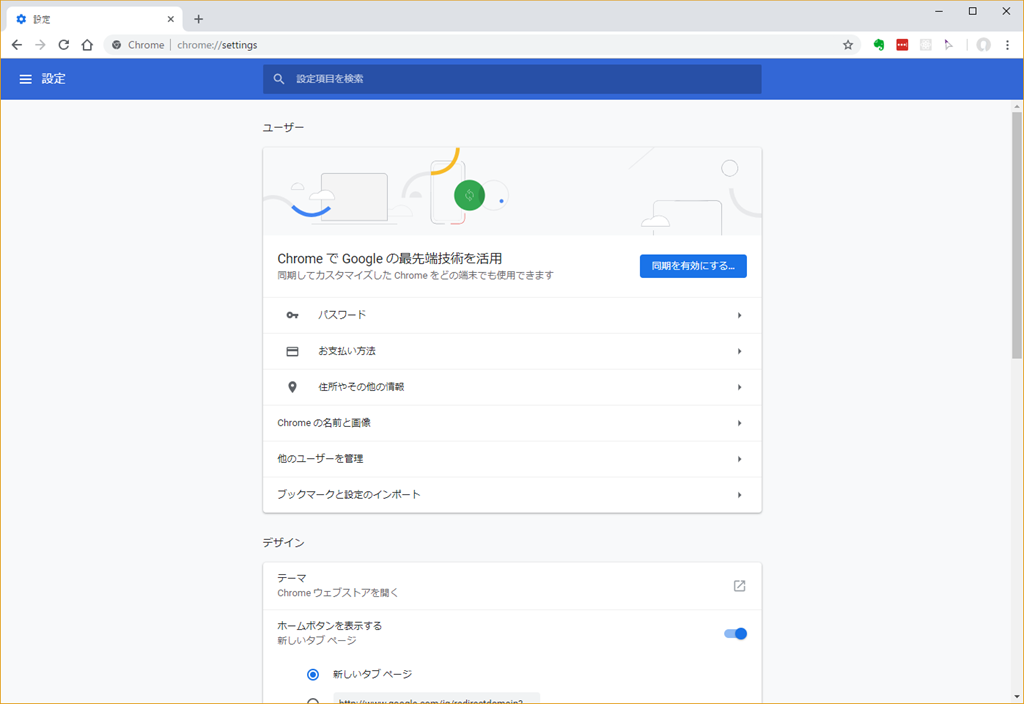1024x704 pixels.
Task: Click the green sync circle illustration
Action: pos(470,195)
